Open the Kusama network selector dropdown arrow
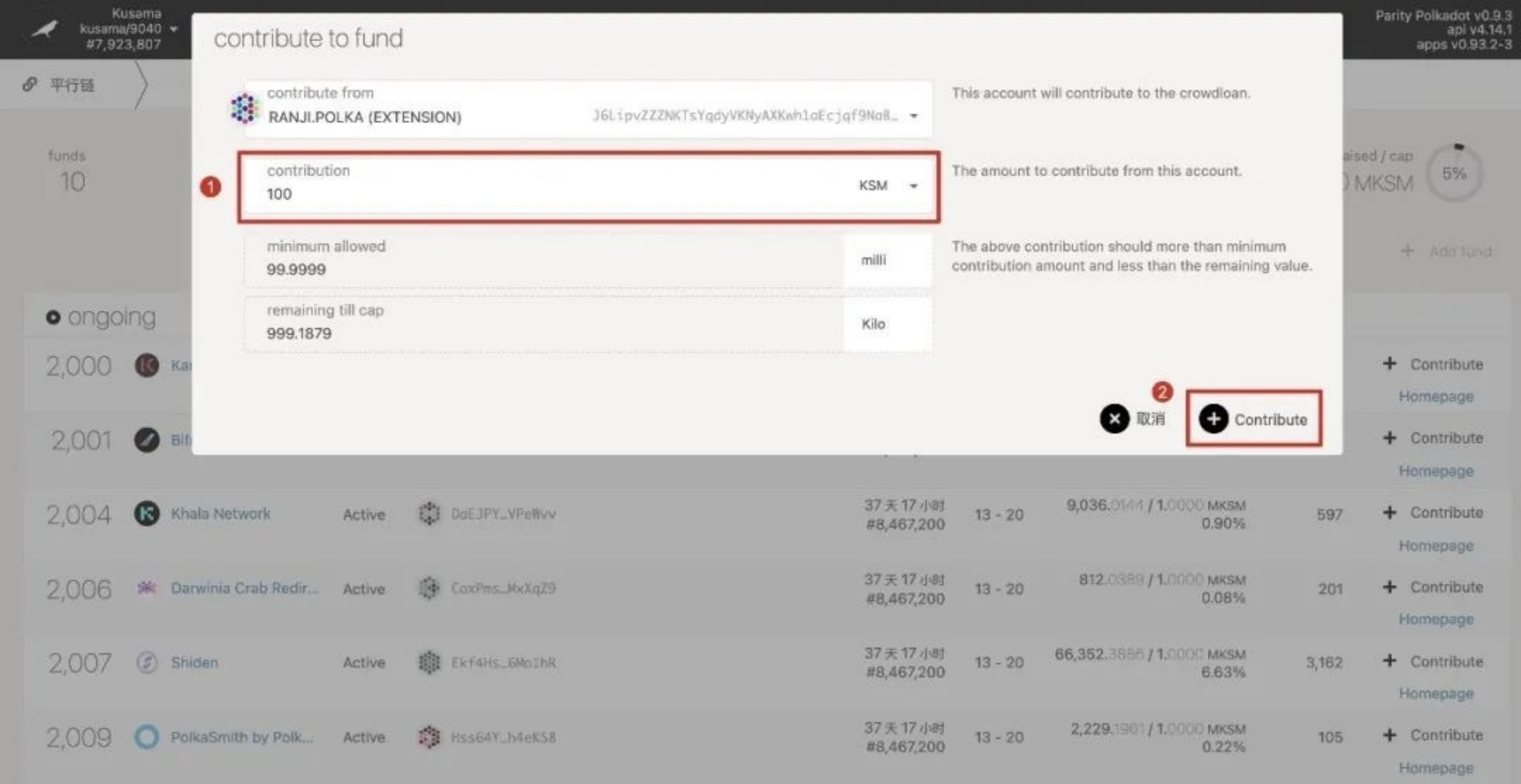The height and width of the screenshot is (784, 1521). click(173, 29)
